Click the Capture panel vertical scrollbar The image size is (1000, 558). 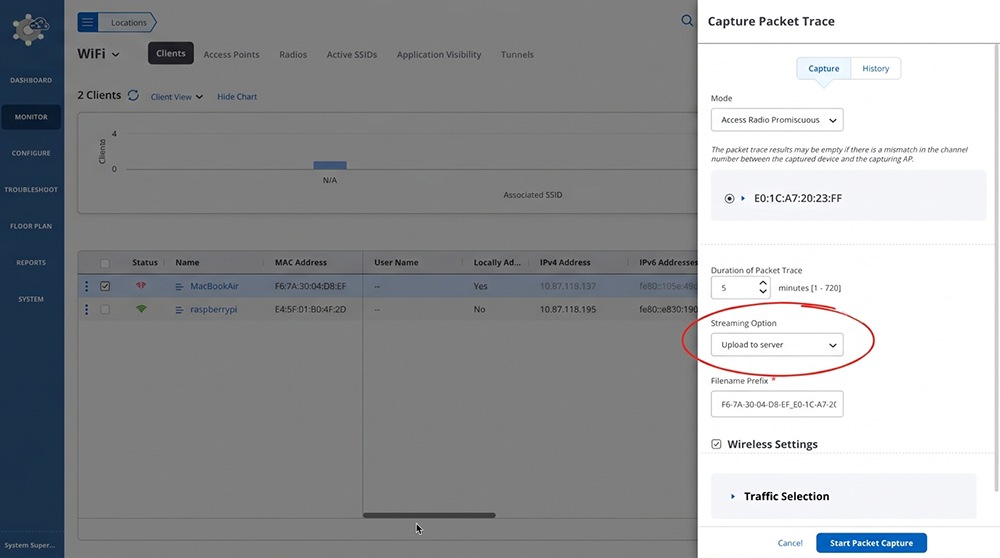click(996, 268)
